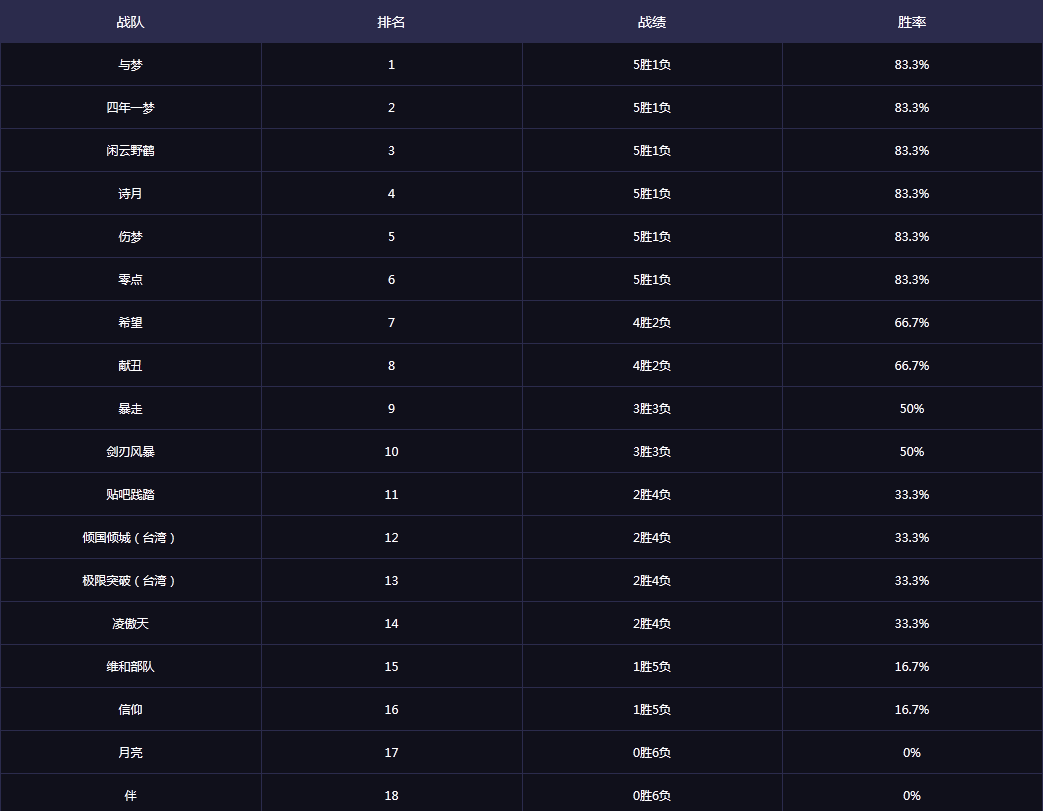Click team name 剑刃风暴

[x=130, y=452]
